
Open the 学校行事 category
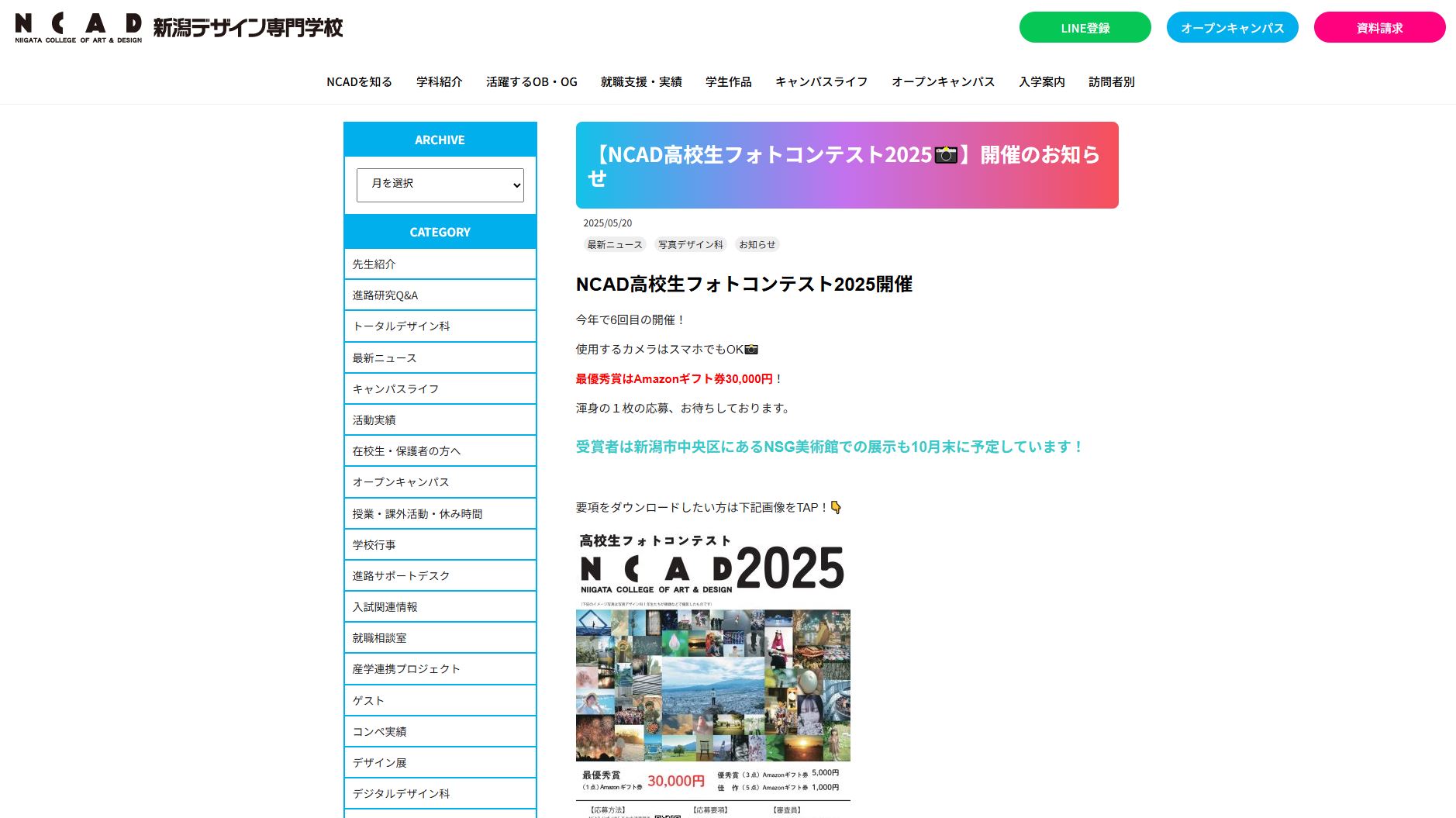click(440, 545)
